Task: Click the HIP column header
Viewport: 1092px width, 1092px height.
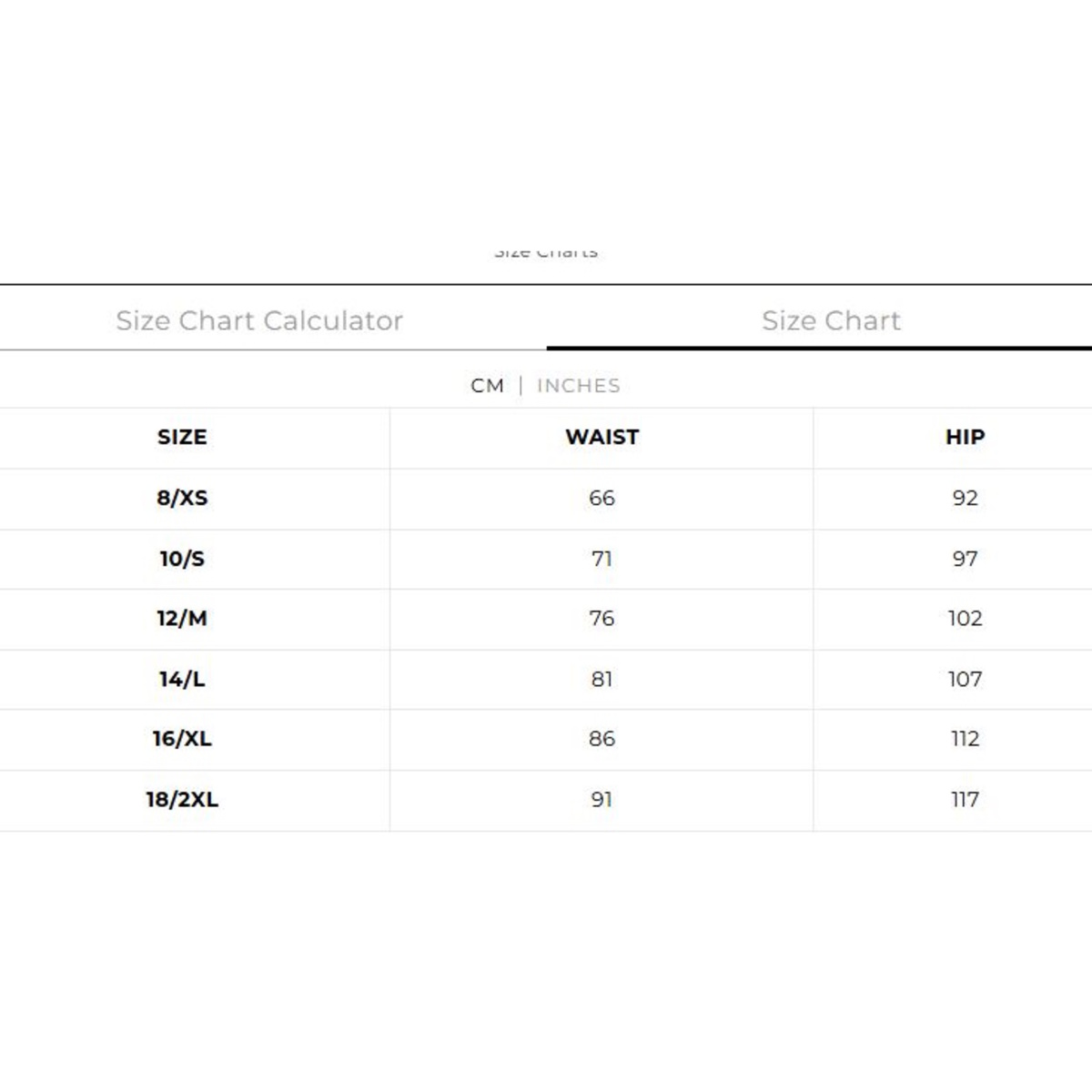Action: point(965,437)
